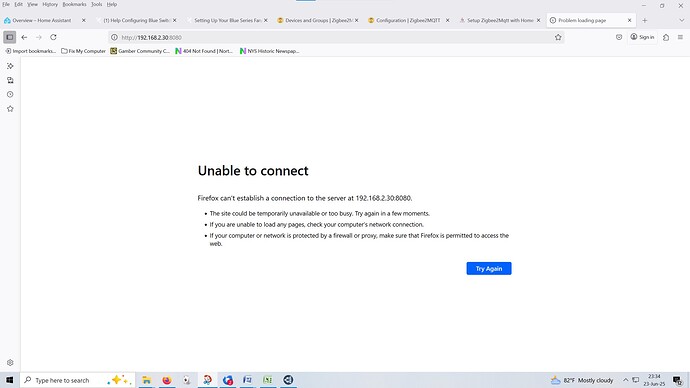Image resolution: width=690 pixels, height=388 pixels.
Task: Open Import bookmarks bookmark
Action: pyautogui.click(x=30, y=51)
